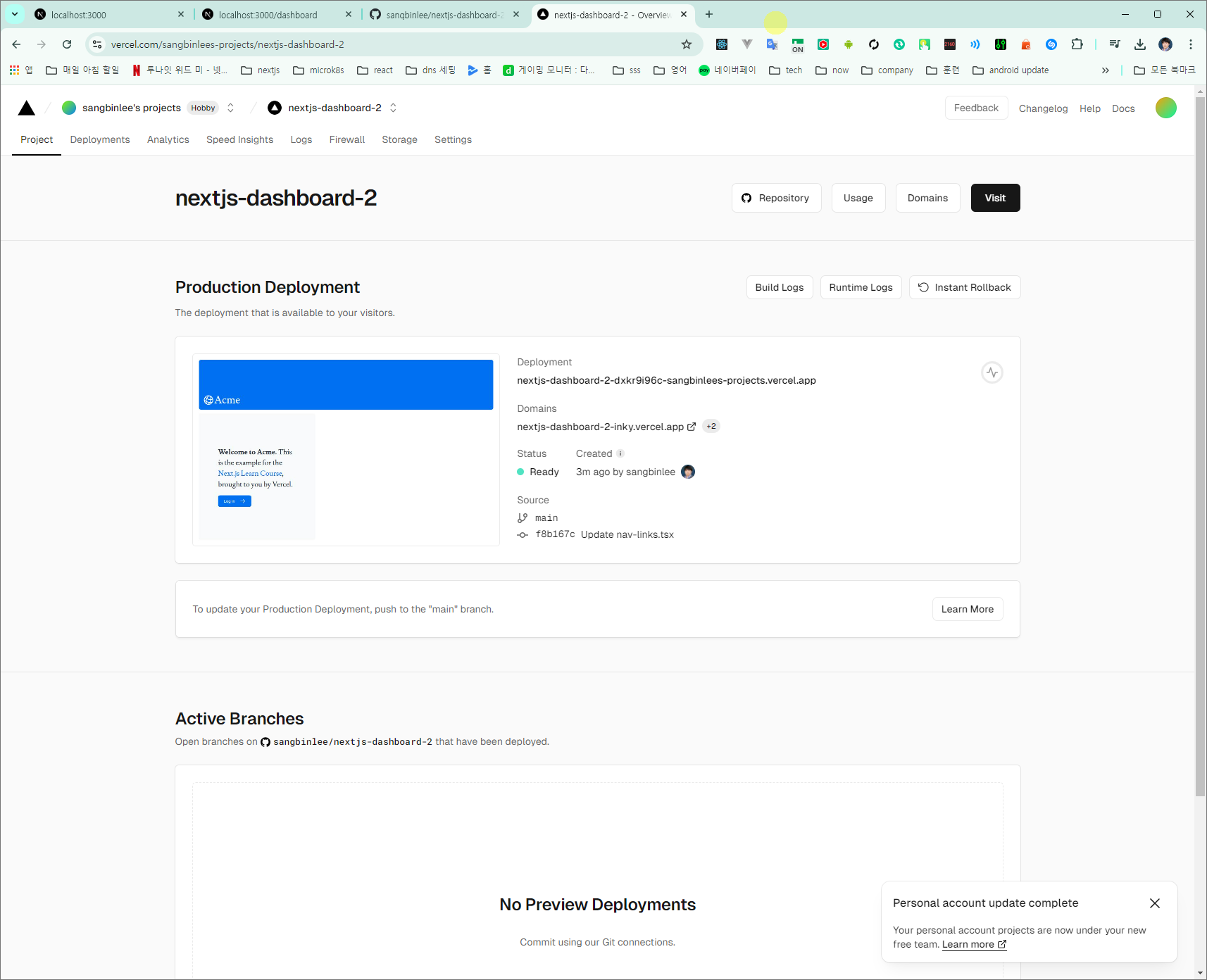Click the React Developer Tools extension icon
Screen dimensions: 1207x980
(722, 44)
